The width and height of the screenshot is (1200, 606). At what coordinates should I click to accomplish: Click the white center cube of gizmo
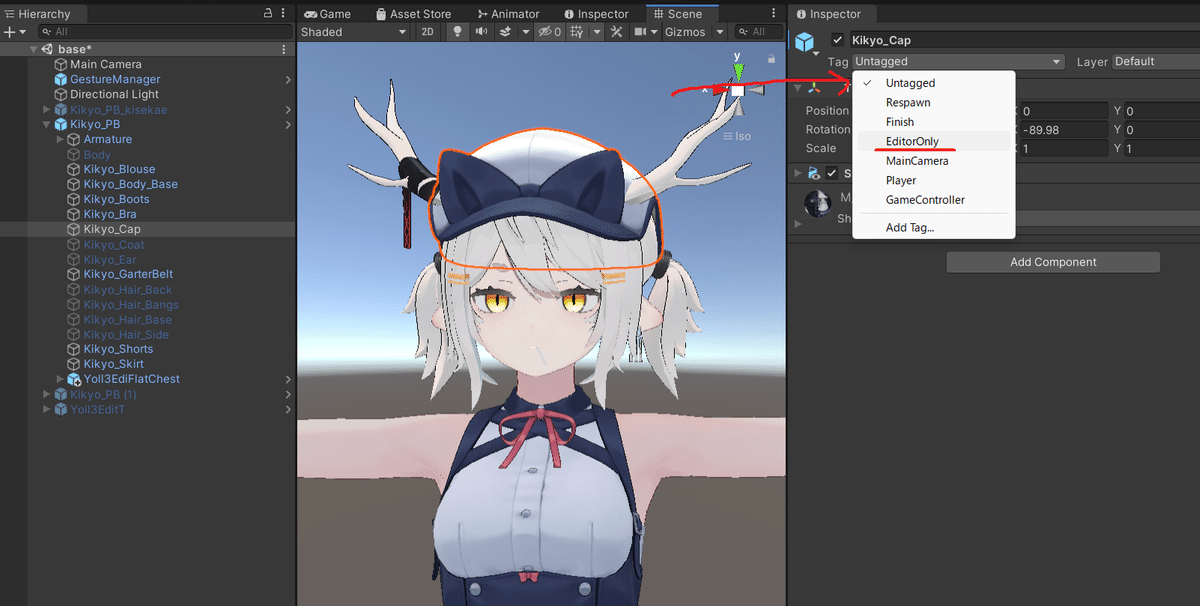tap(738, 91)
